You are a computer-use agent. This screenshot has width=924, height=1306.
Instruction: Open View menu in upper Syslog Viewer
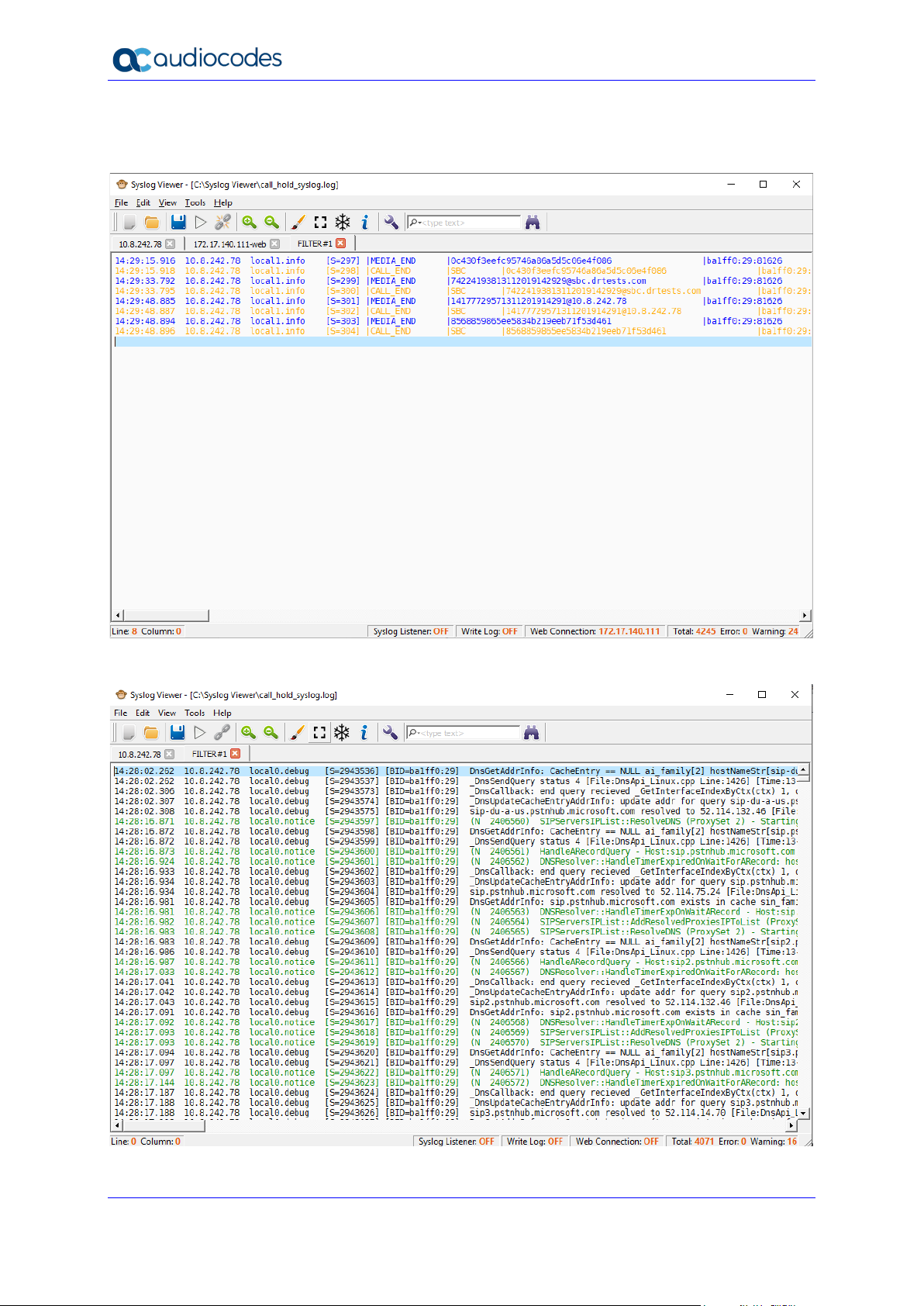point(167,203)
